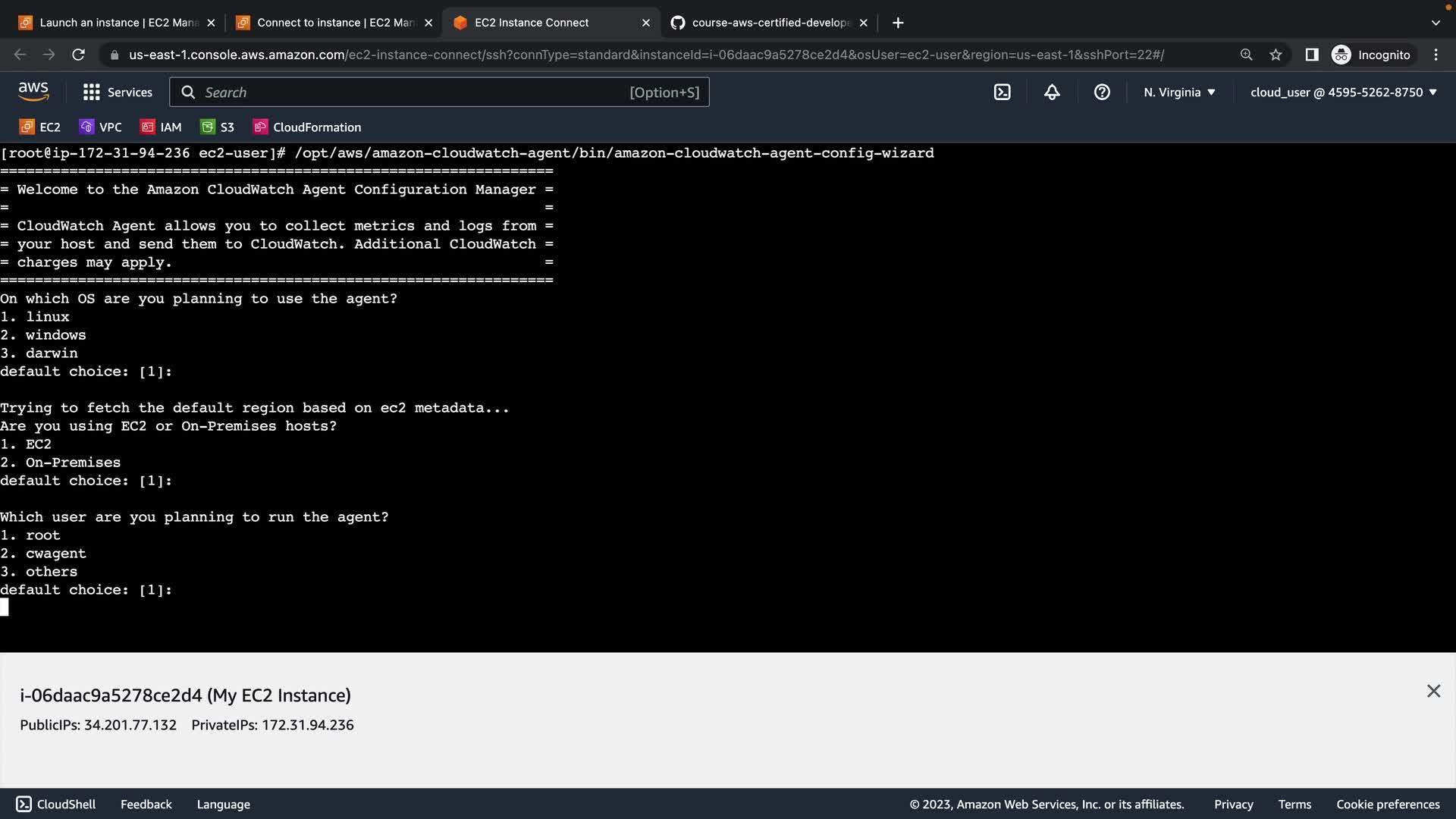Open the CloudShell icon in top navigation
This screenshot has width=1456, height=819.
coord(1002,92)
